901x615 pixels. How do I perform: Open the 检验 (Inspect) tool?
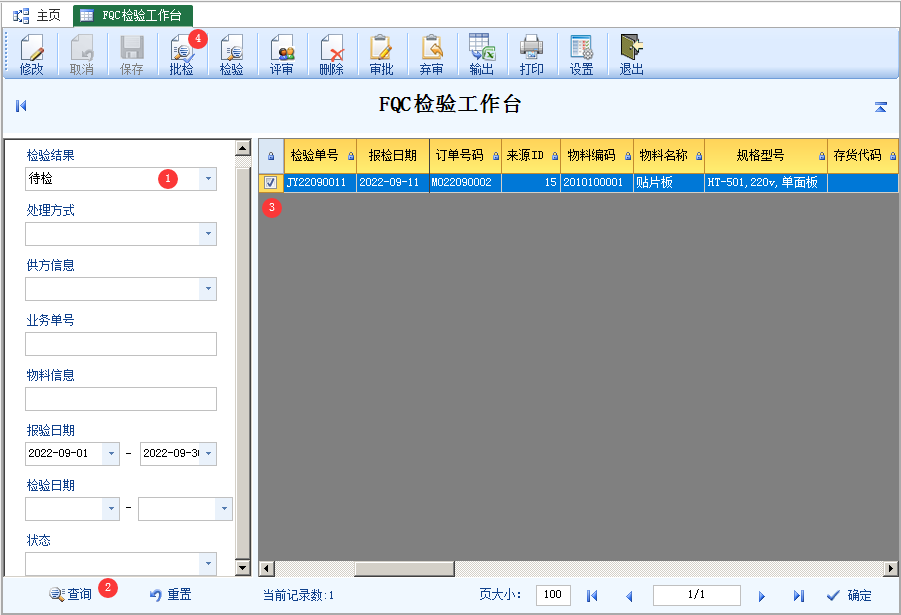click(232, 55)
